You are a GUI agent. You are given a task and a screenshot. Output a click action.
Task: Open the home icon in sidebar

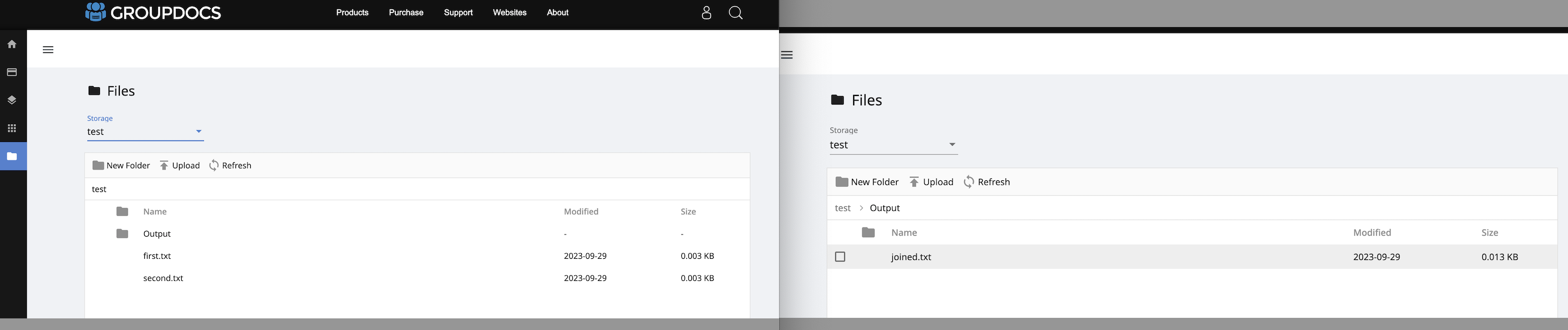coord(12,44)
